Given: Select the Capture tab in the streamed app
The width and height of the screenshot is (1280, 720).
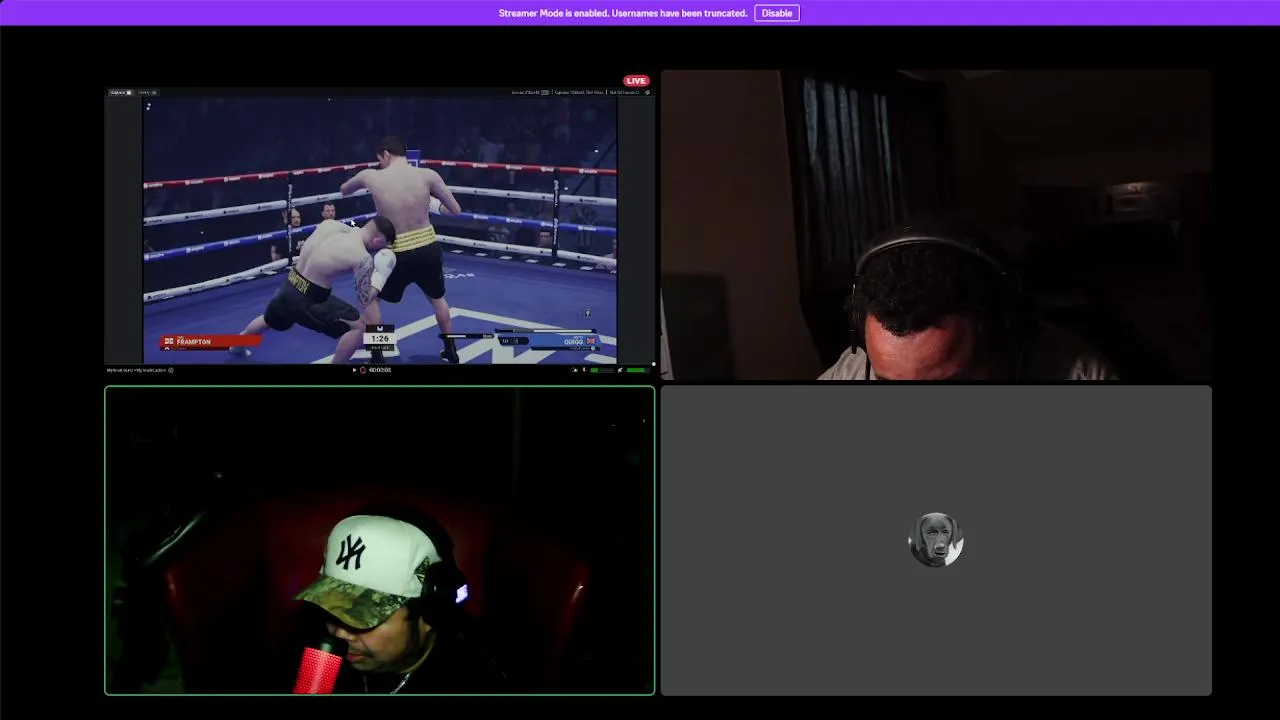Looking at the screenshot, I should (x=120, y=92).
